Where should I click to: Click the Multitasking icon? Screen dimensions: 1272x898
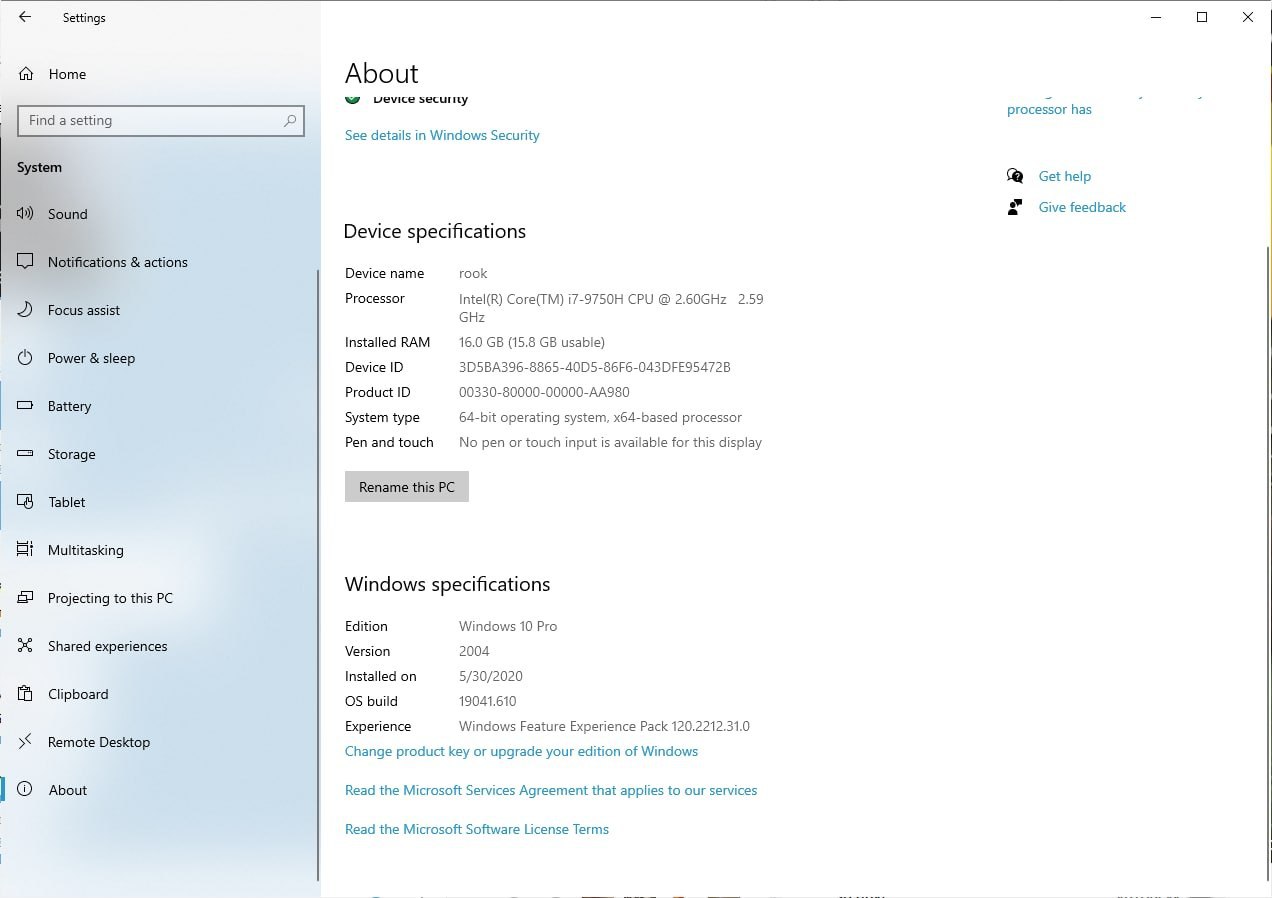point(26,550)
